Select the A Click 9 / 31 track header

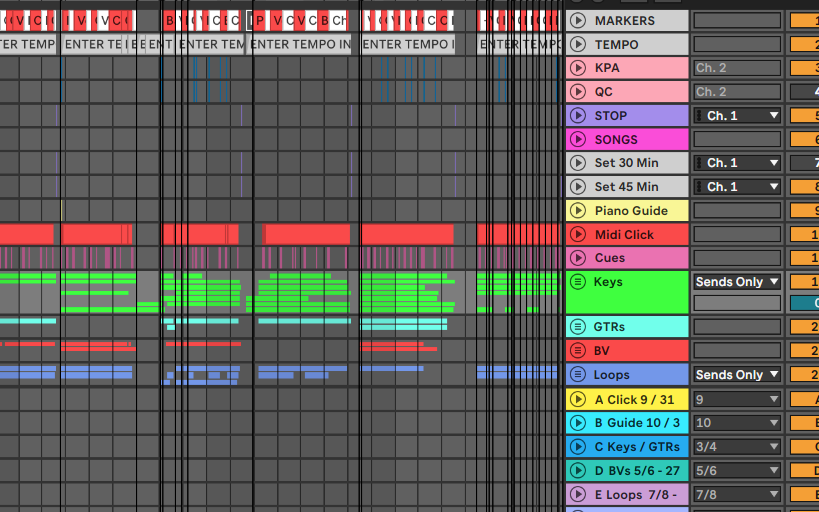637,399
